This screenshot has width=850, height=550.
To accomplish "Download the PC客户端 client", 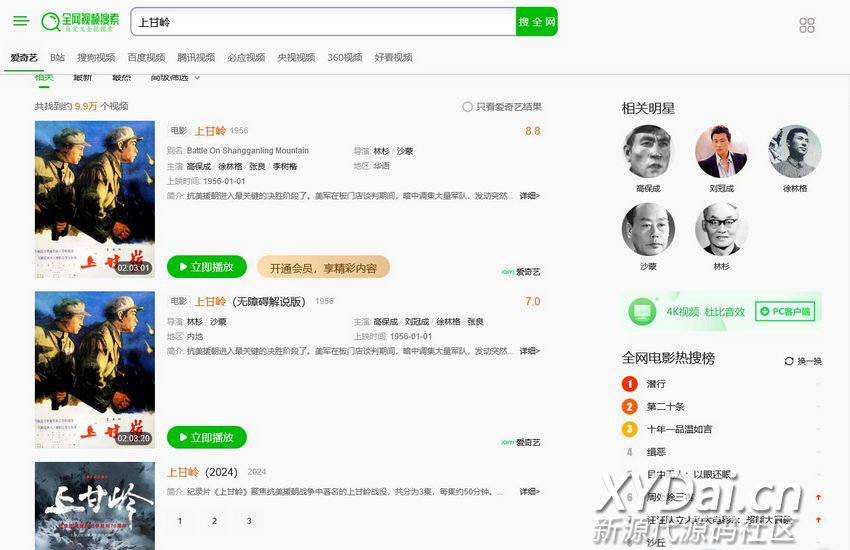I will [784, 312].
